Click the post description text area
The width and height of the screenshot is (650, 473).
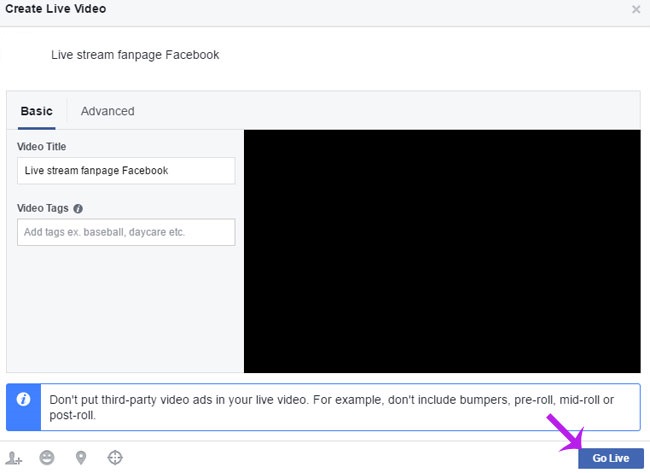(135, 55)
